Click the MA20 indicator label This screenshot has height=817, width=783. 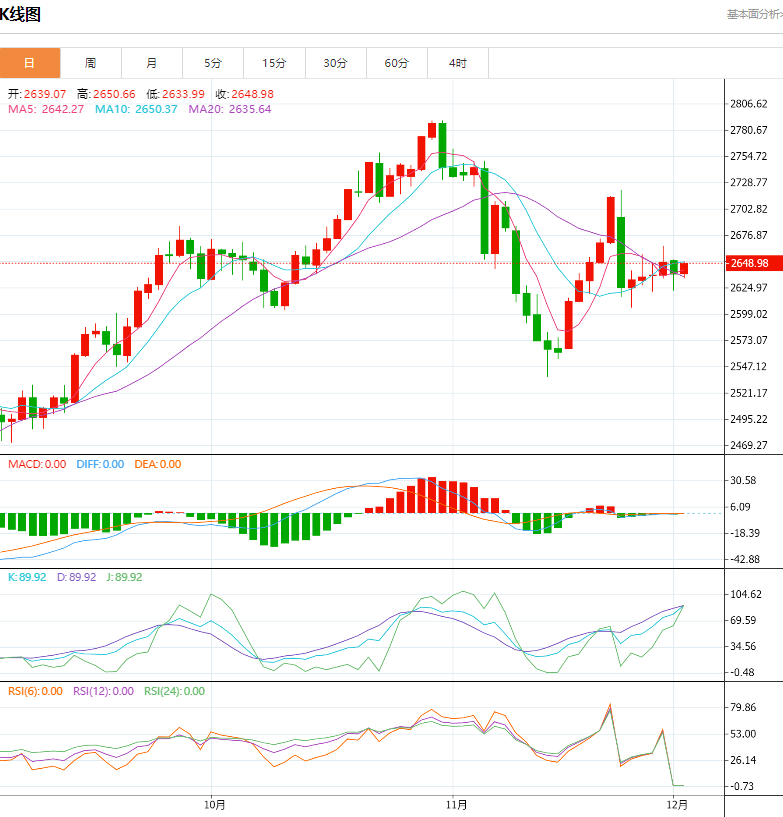(229, 109)
